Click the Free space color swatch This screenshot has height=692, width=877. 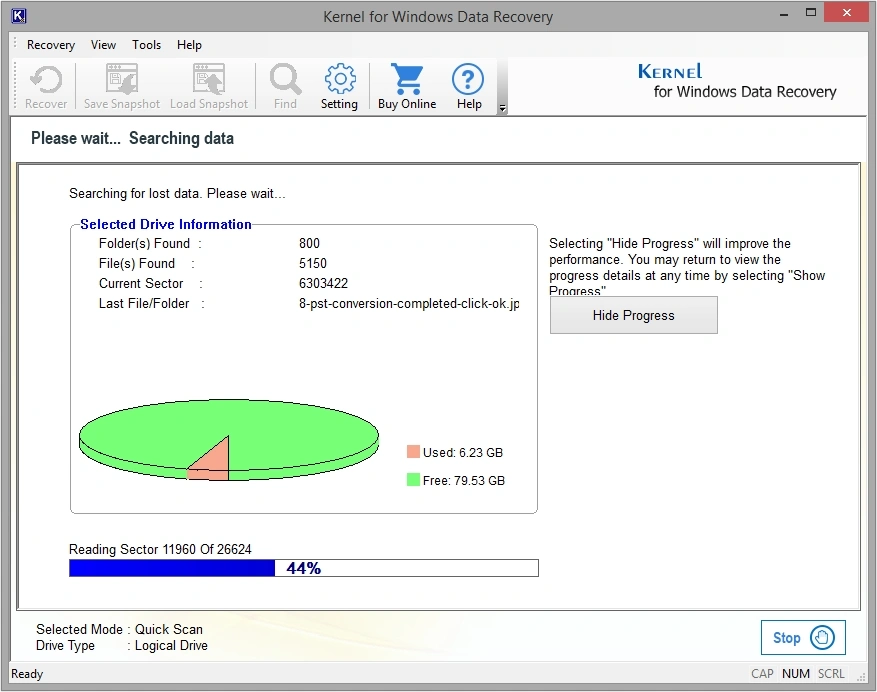tap(413, 480)
